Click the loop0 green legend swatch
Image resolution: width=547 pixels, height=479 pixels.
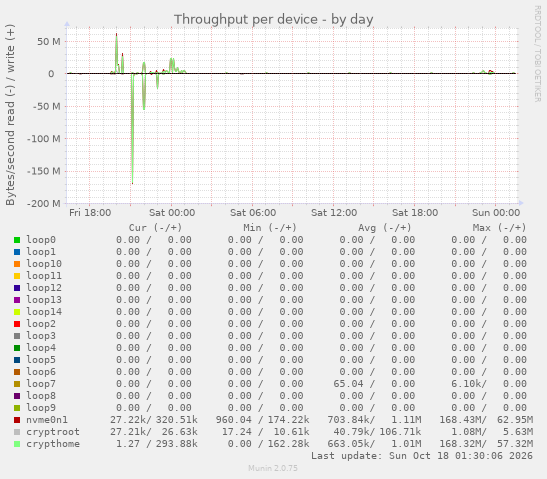17,240
